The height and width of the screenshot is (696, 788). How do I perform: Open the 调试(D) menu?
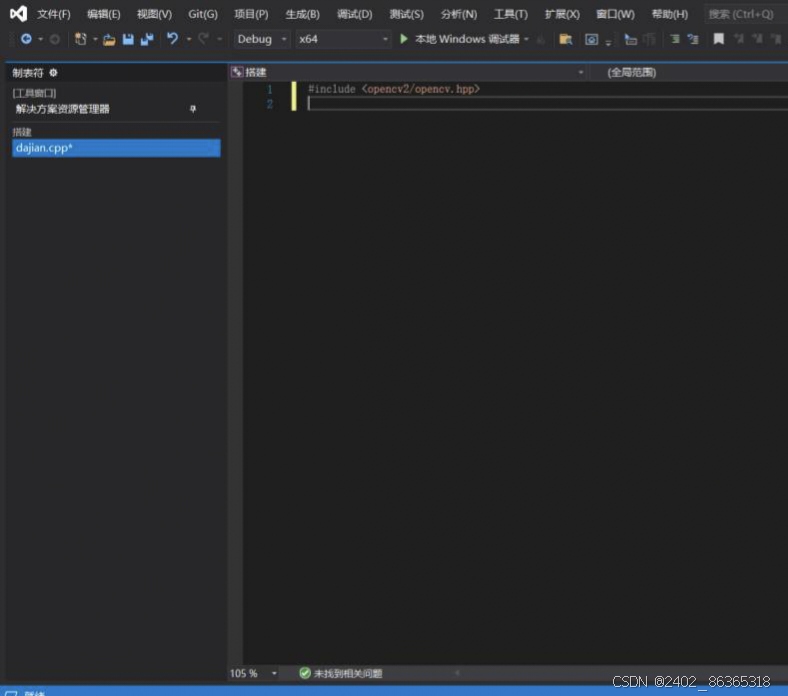354,14
